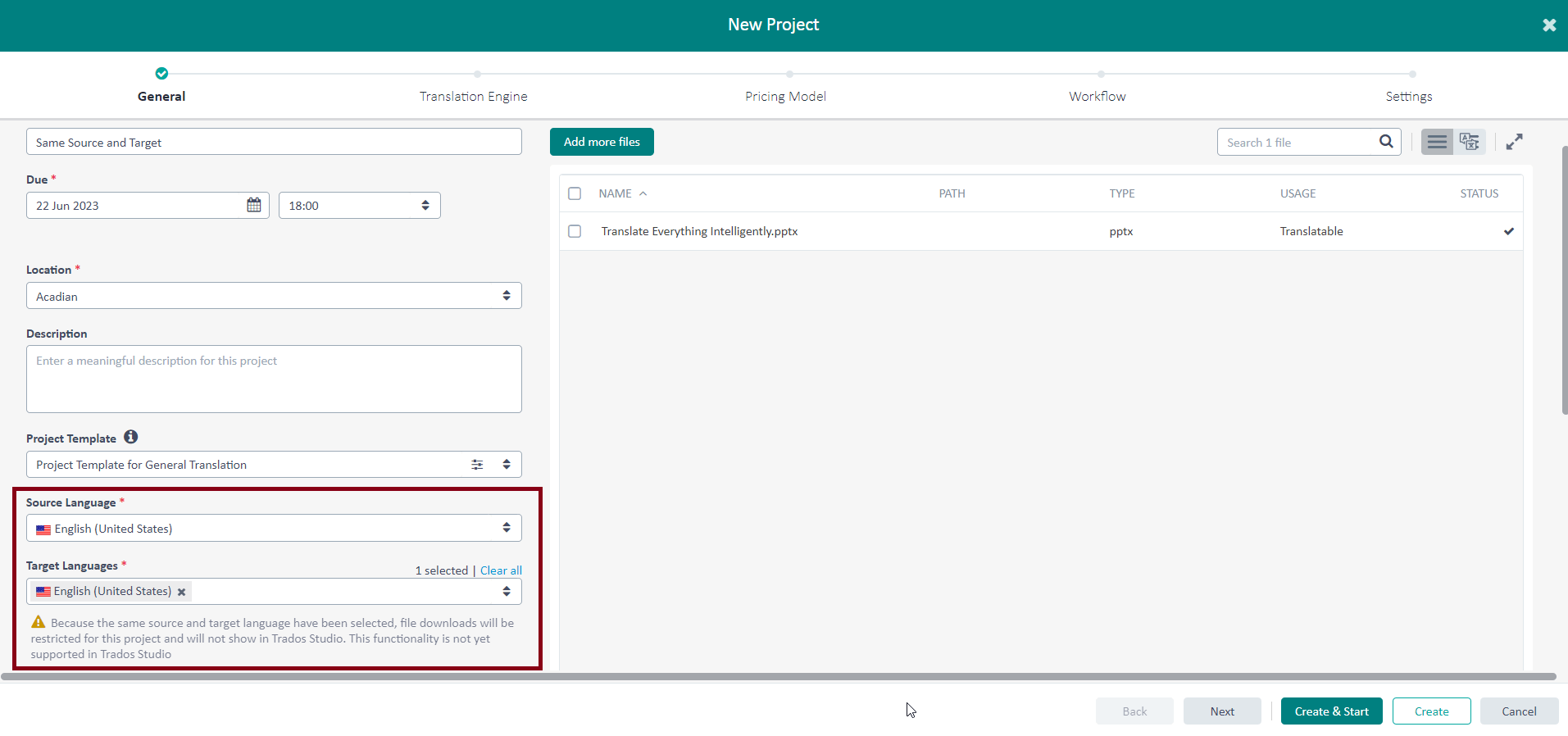Close the New Project dialog
Viewport: 1568px width, 736px height.
(1548, 25)
